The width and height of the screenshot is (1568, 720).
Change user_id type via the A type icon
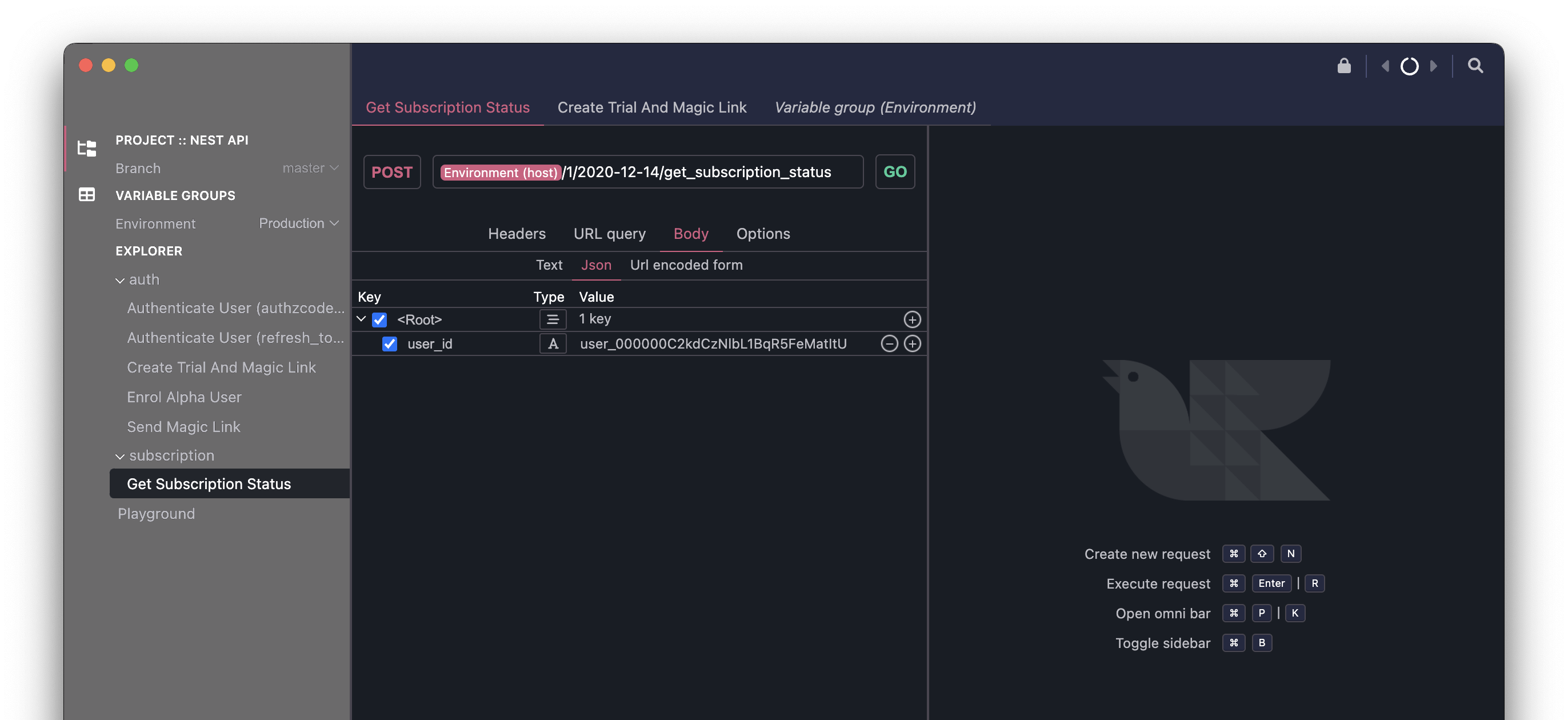pyautogui.click(x=553, y=343)
